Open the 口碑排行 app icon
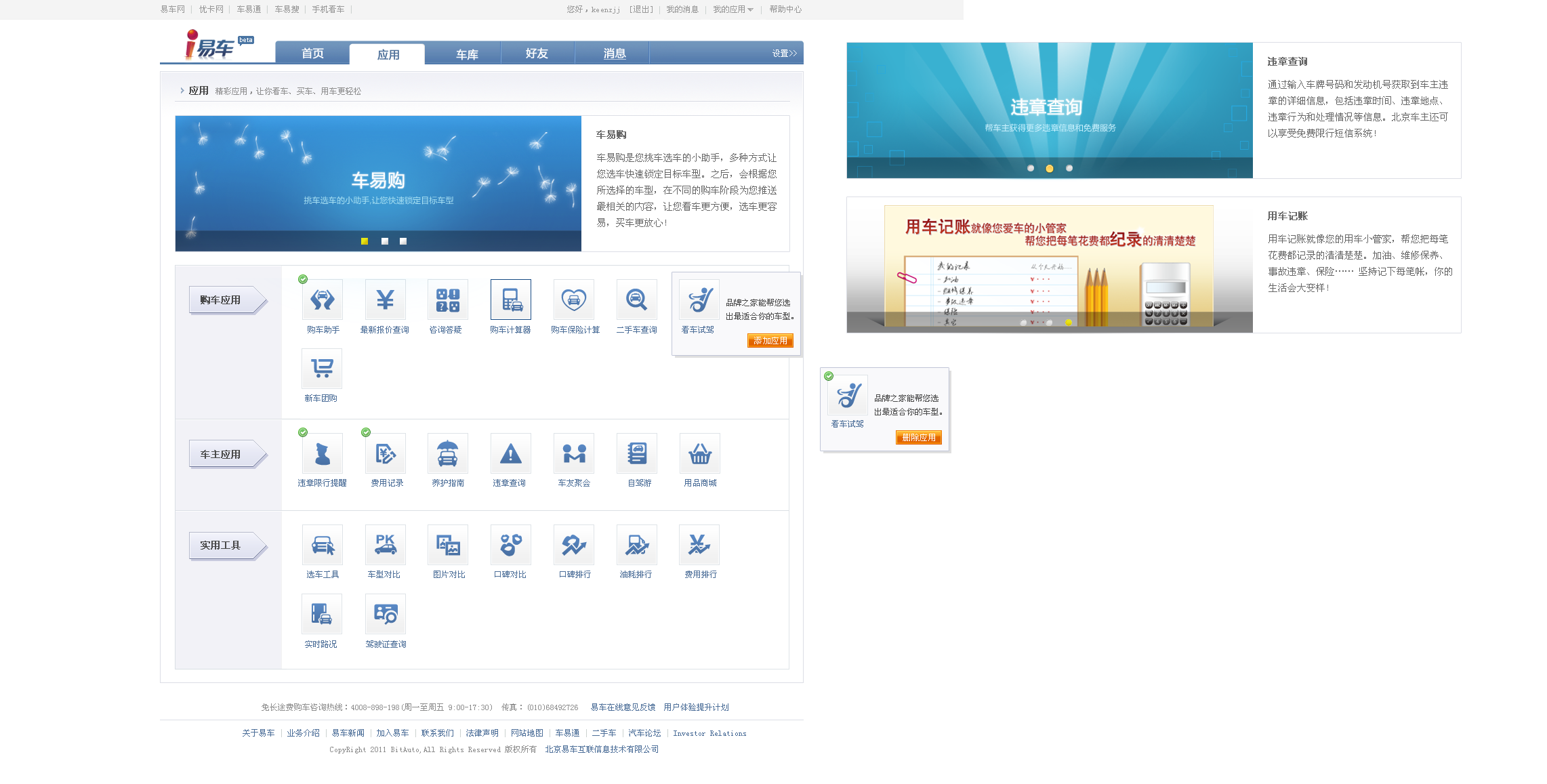This screenshot has width=1547, height=784. [x=573, y=545]
